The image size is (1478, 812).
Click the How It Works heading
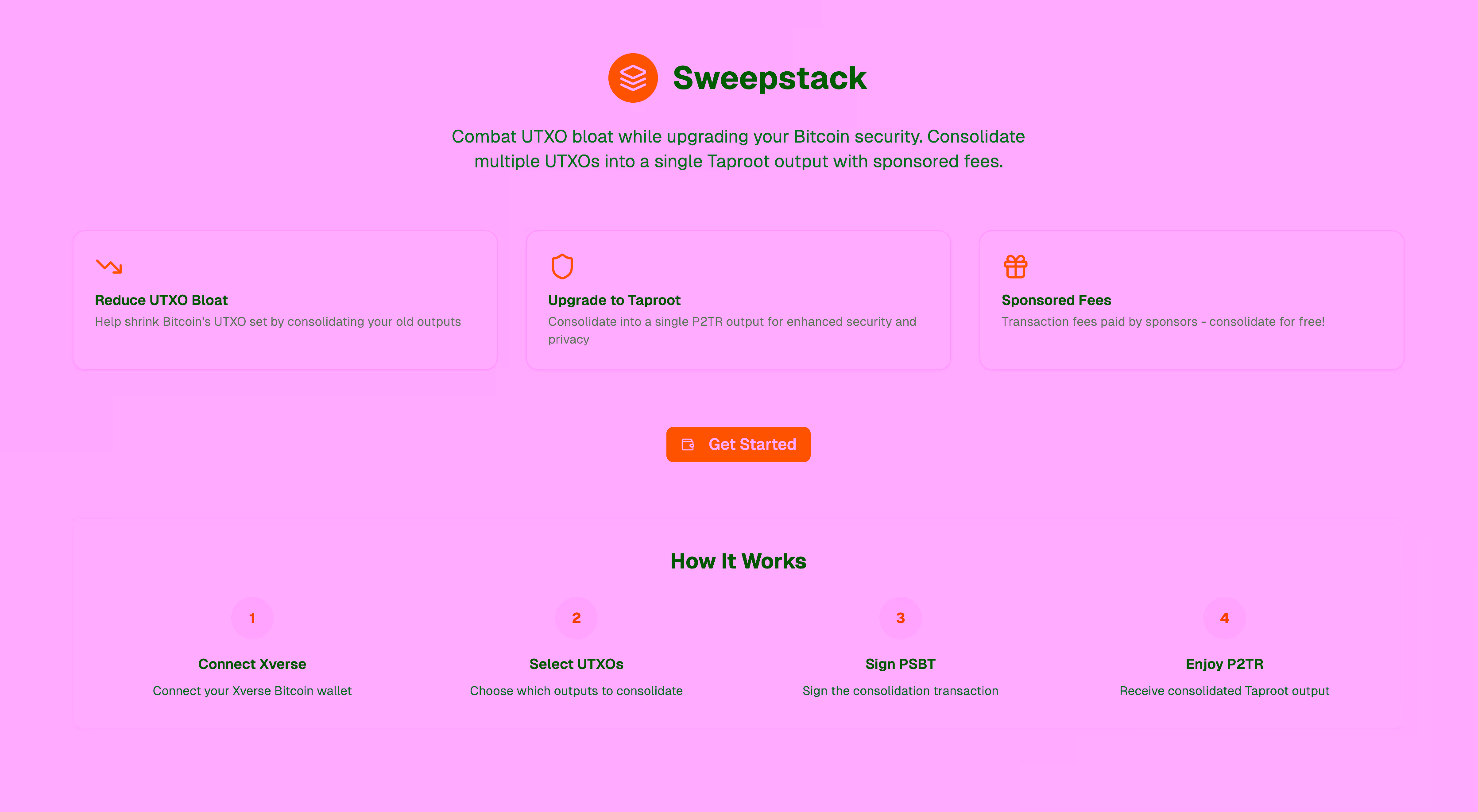(x=739, y=561)
